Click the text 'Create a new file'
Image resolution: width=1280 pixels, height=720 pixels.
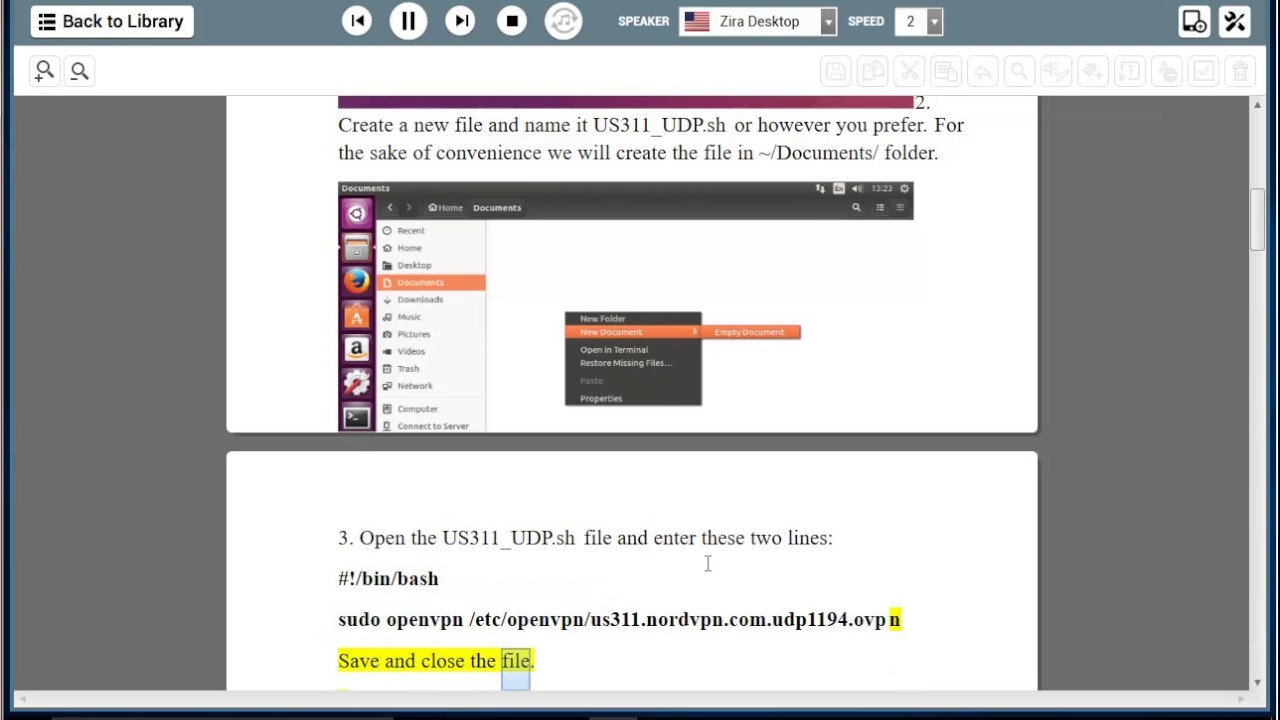410,125
